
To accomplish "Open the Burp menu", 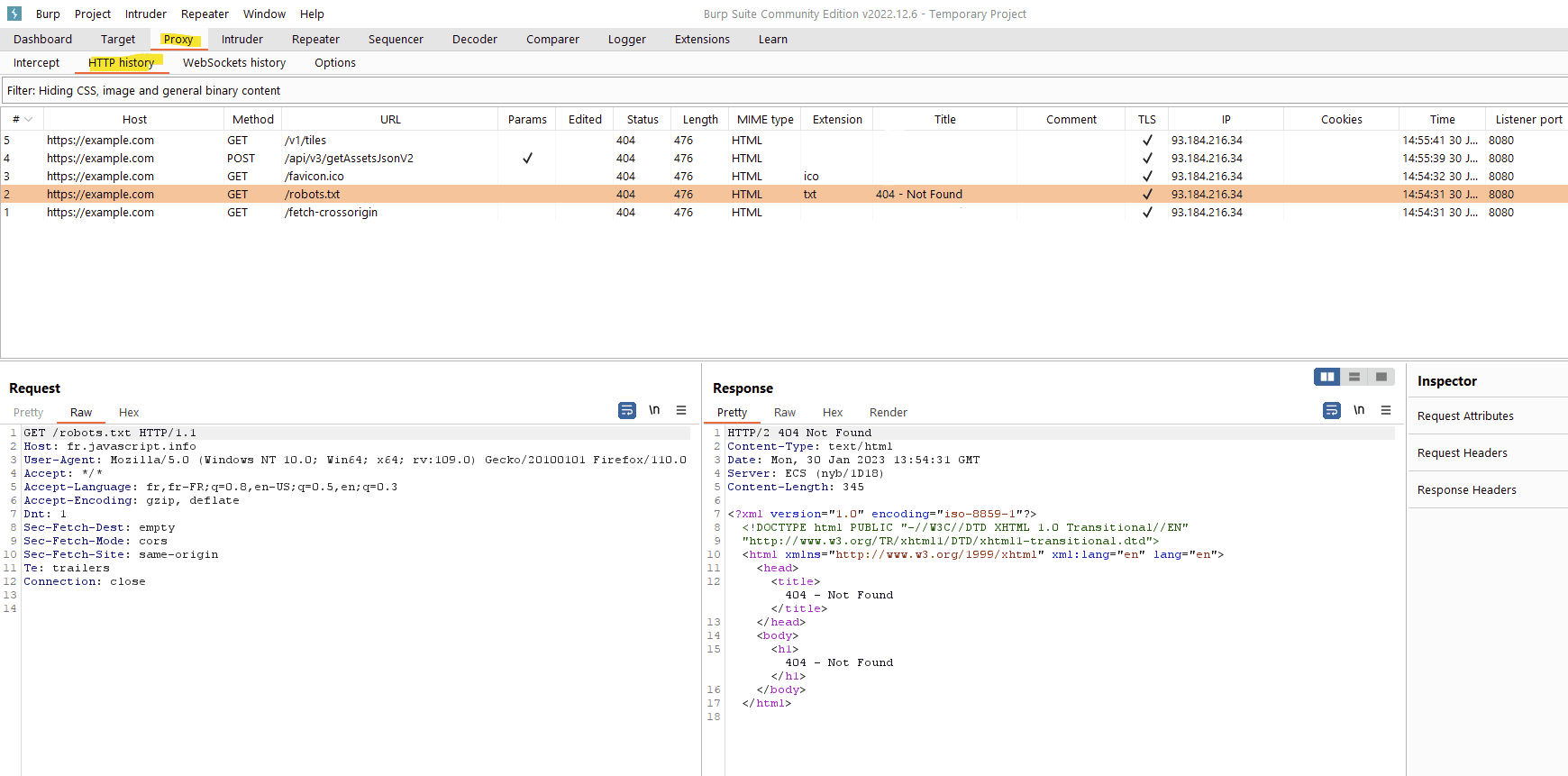I will coord(48,14).
